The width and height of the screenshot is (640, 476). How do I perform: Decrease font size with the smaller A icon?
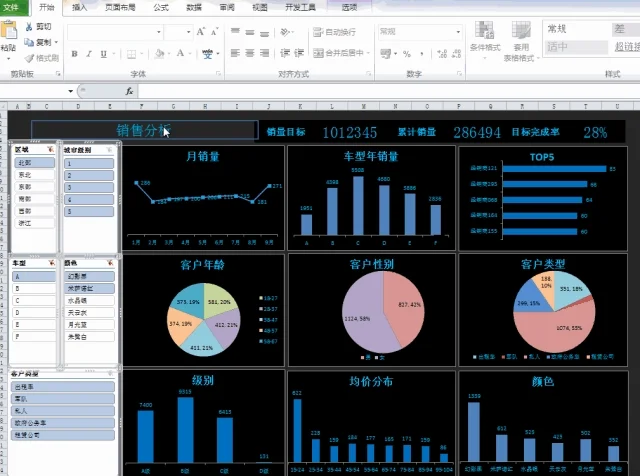[214, 31]
